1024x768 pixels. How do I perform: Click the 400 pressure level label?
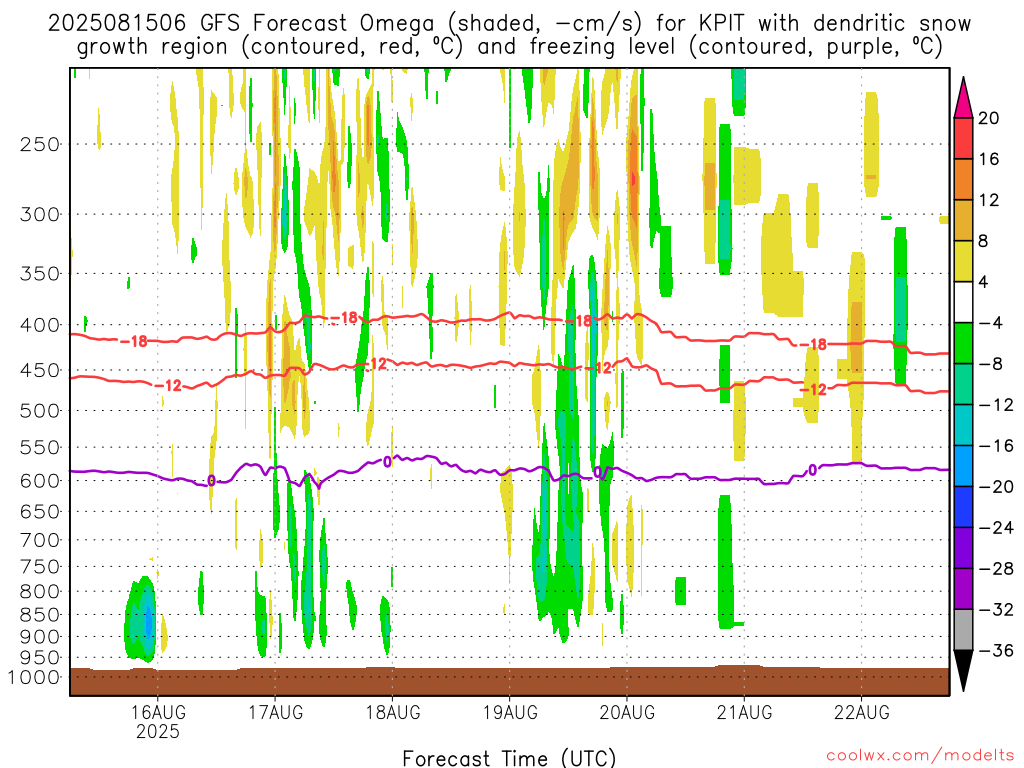(40, 325)
